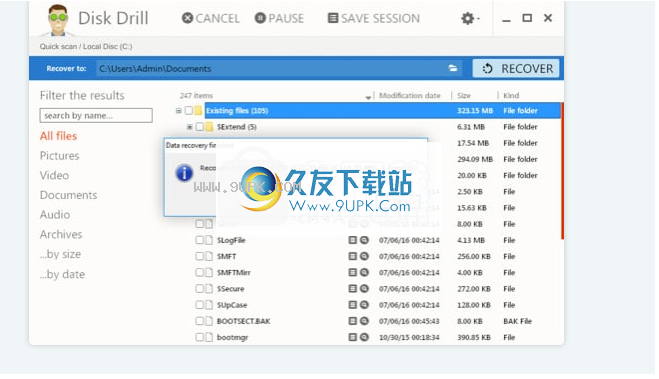659x379 pixels.
Task: Open hex view icon for $MFTMirr
Action: (353, 272)
